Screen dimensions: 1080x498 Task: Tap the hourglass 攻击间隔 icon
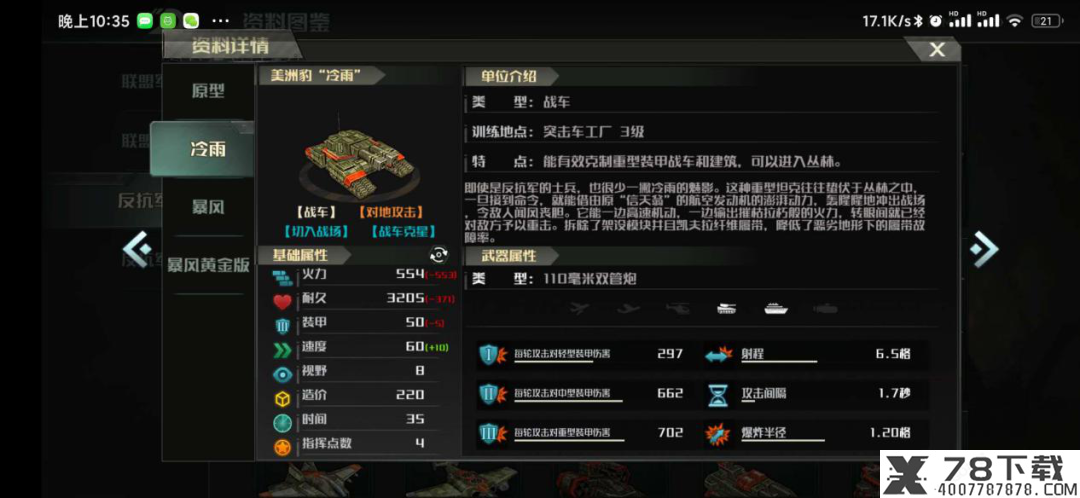click(718, 395)
